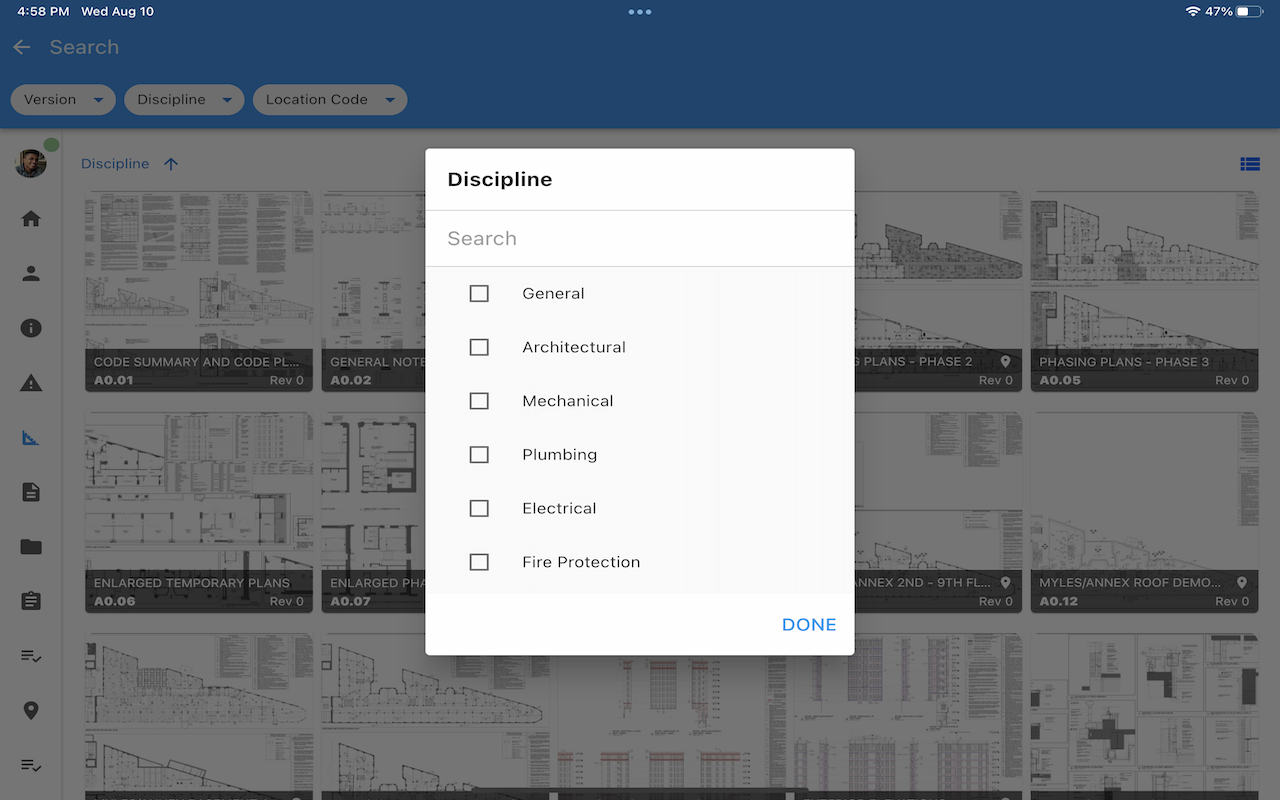
Task: Click the Discipline sort label
Action: point(115,164)
